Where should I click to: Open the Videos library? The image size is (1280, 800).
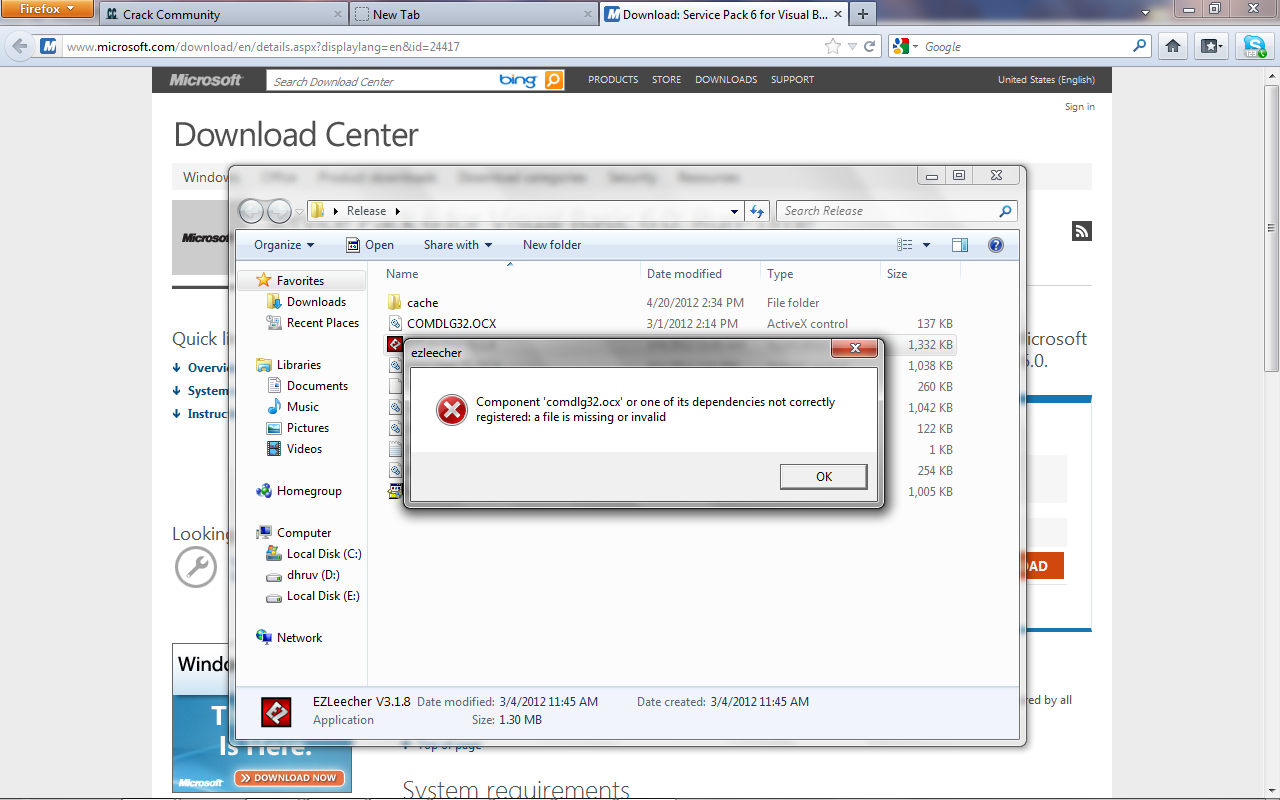click(x=294, y=449)
